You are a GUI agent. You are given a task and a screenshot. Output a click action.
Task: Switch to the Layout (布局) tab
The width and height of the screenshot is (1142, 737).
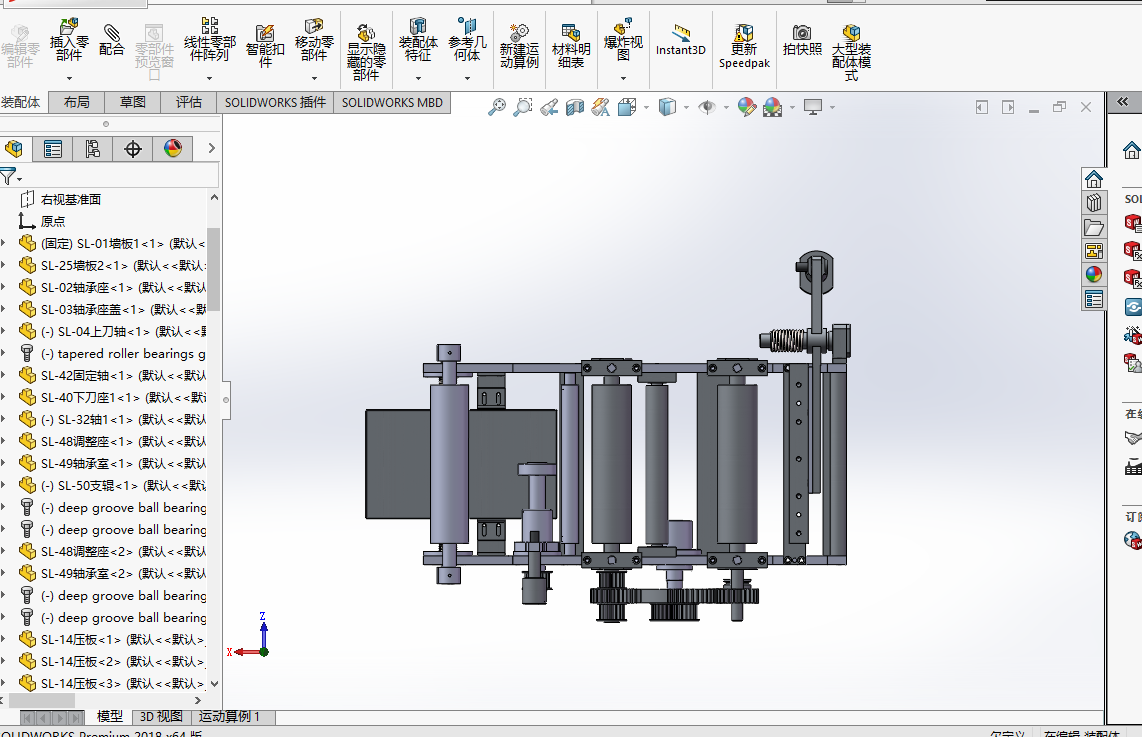76,103
